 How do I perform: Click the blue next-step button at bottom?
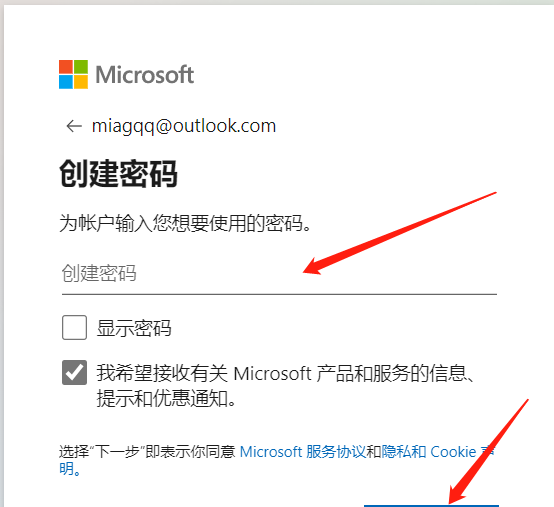tap(431, 506)
